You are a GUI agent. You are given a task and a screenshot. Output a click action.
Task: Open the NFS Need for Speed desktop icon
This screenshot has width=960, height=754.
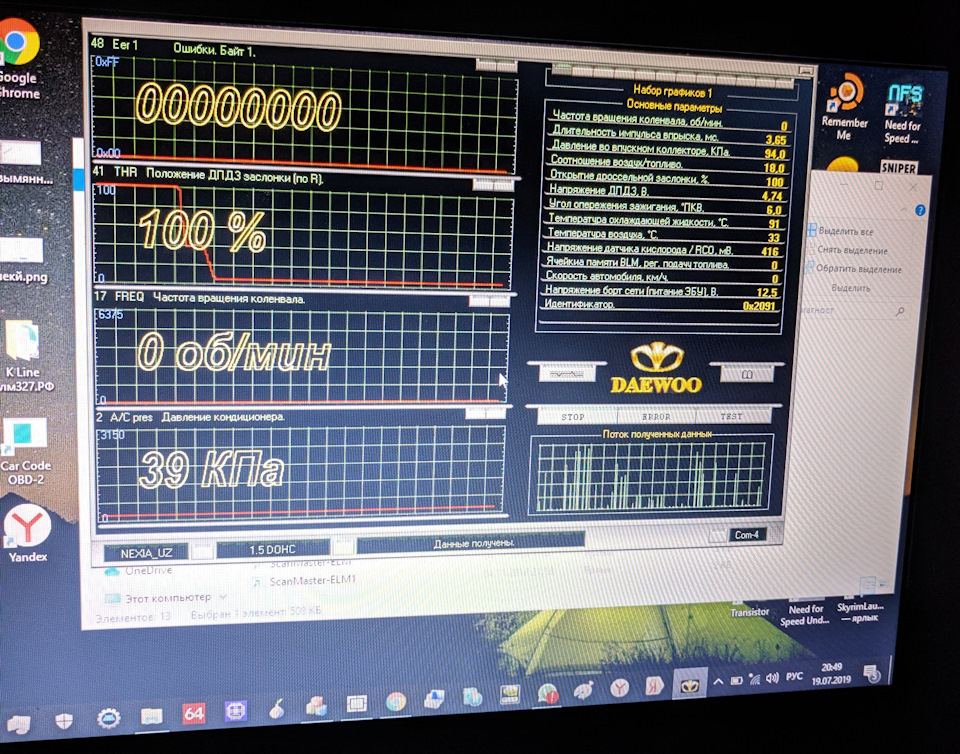click(x=902, y=114)
